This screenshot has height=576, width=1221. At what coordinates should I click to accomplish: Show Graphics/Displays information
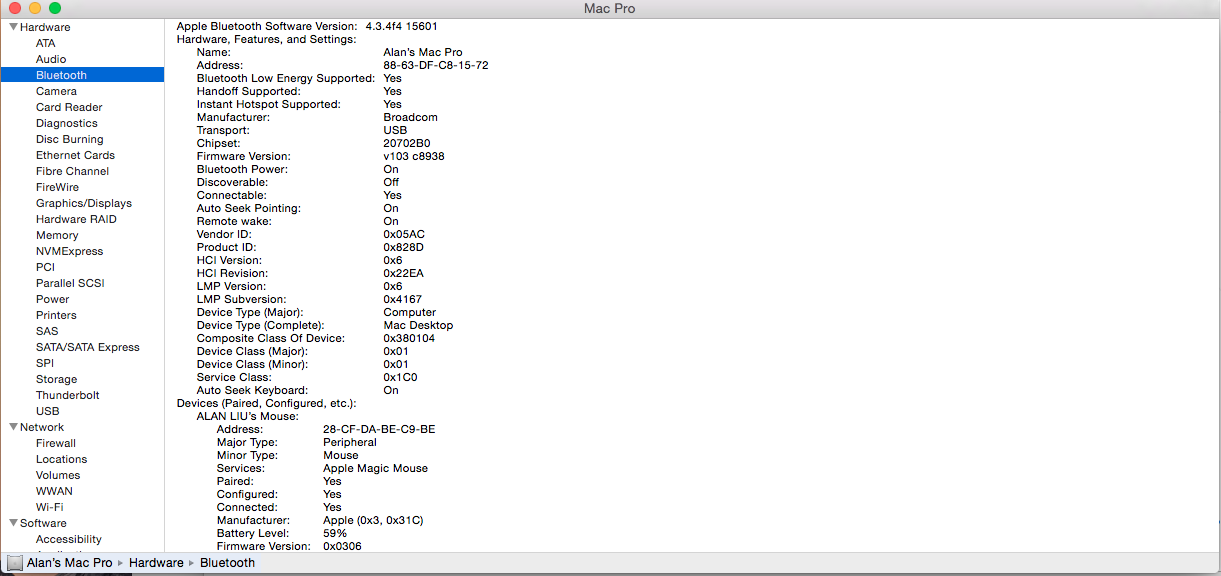[x=84, y=203]
